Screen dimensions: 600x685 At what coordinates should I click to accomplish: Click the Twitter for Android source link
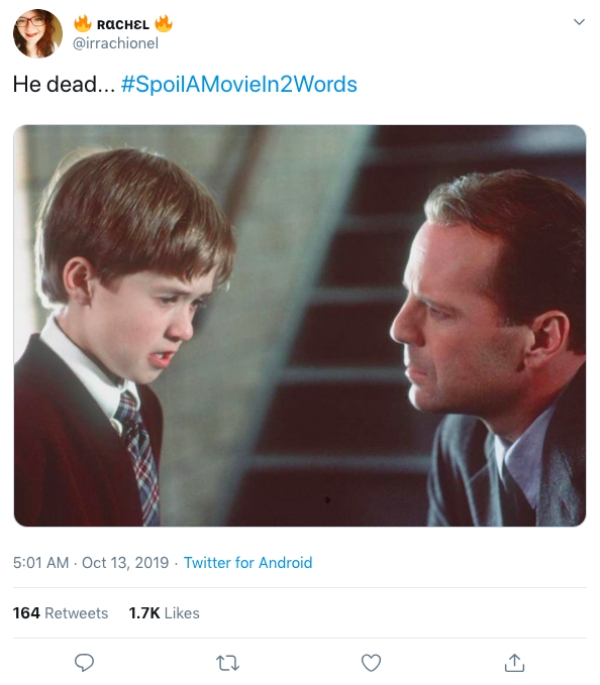click(248, 563)
